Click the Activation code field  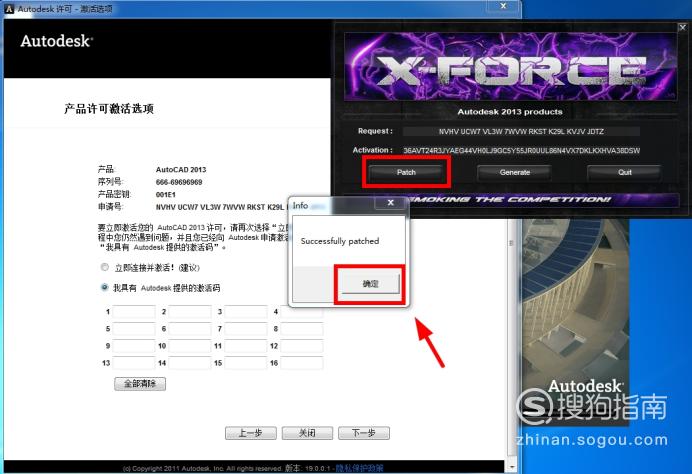click(521, 150)
